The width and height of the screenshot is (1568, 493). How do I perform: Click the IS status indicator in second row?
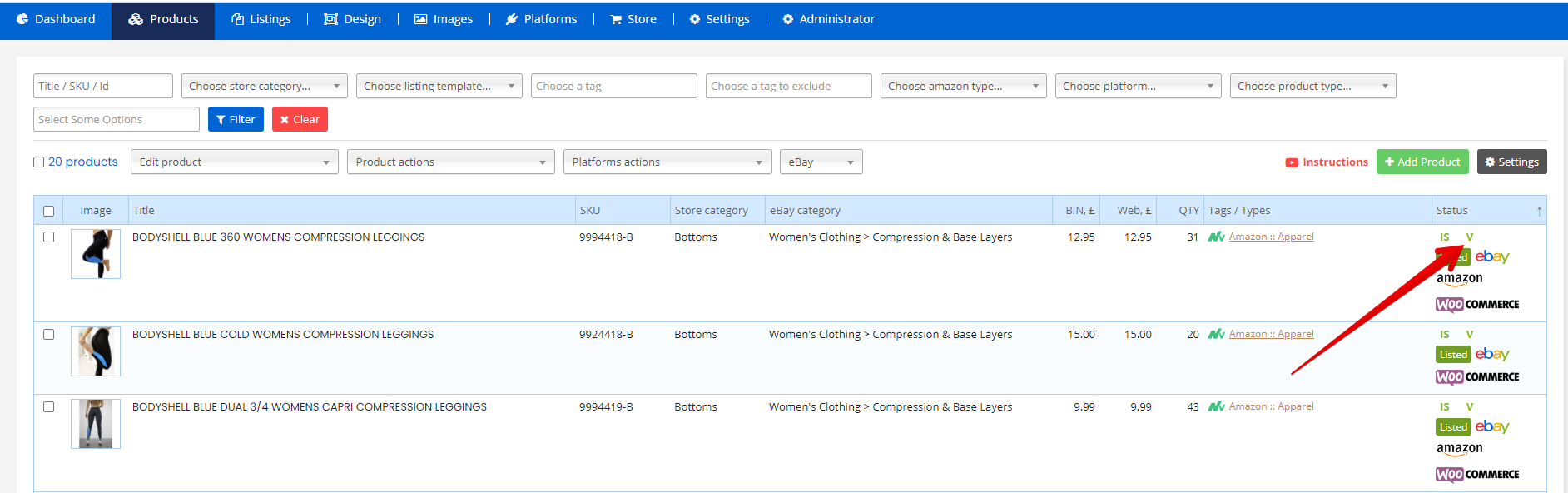(x=1445, y=335)
